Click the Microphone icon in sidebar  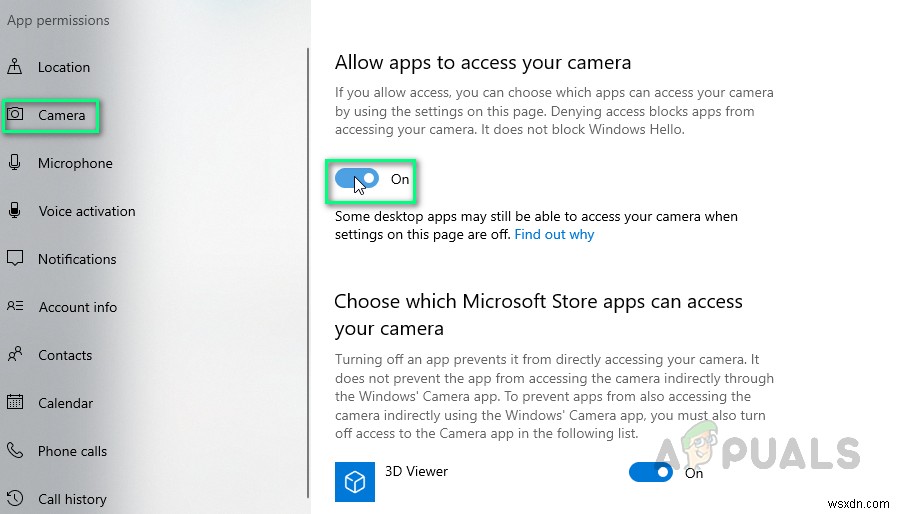pyautogui.click(x=15, y=163)
